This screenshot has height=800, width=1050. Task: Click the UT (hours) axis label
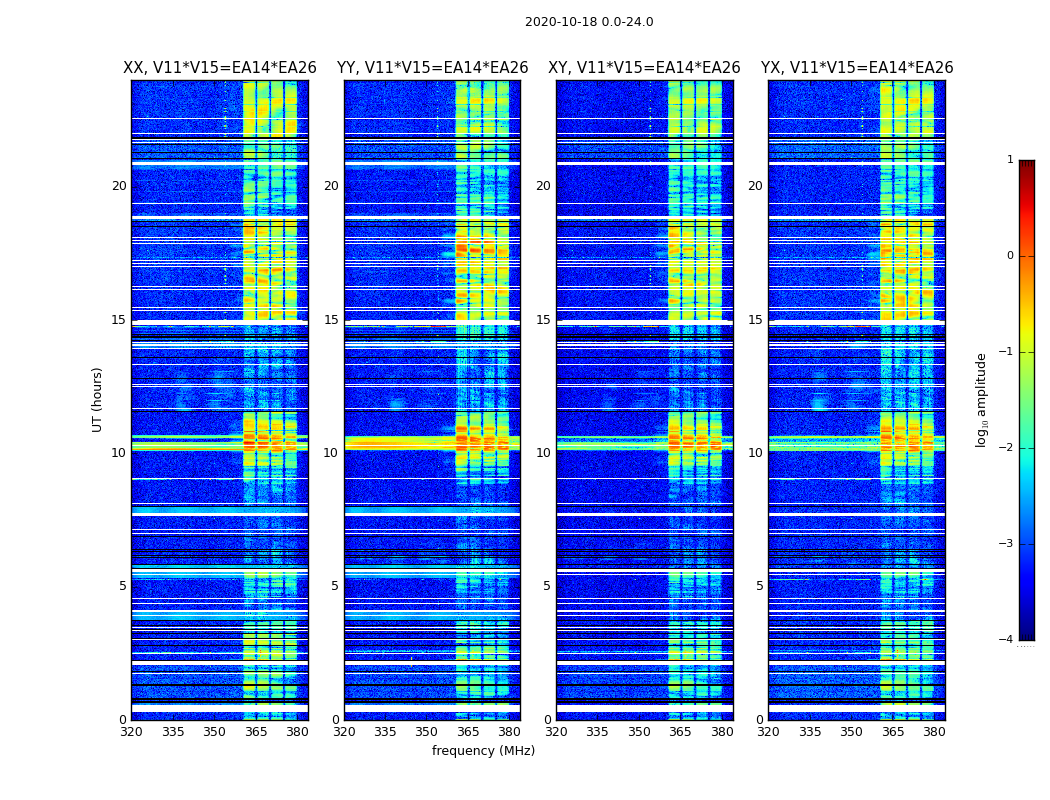(x=97, y=400)
